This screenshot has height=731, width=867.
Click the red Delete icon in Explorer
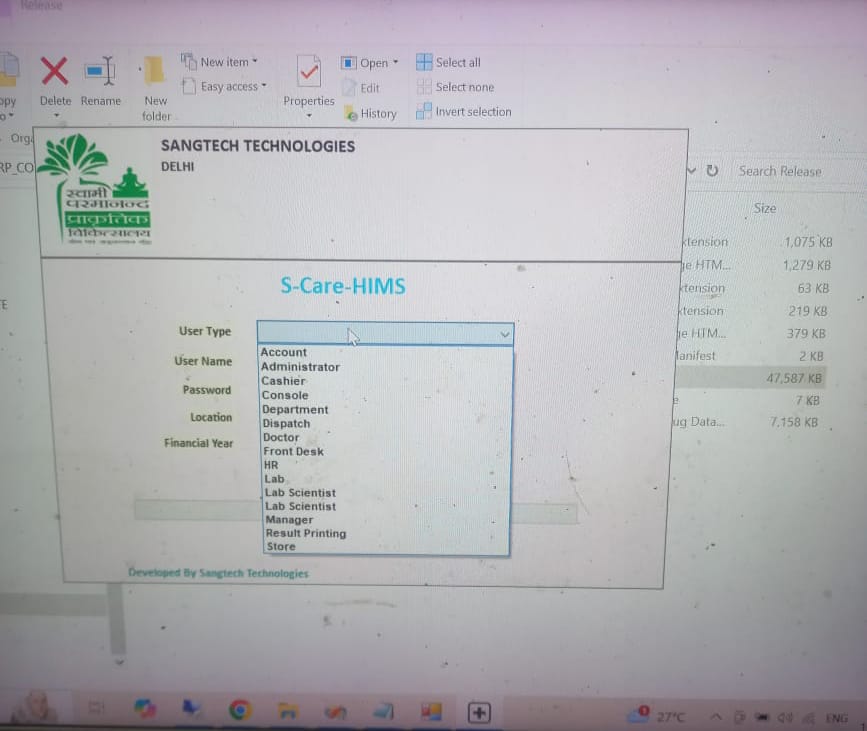(x=54, y=71)
